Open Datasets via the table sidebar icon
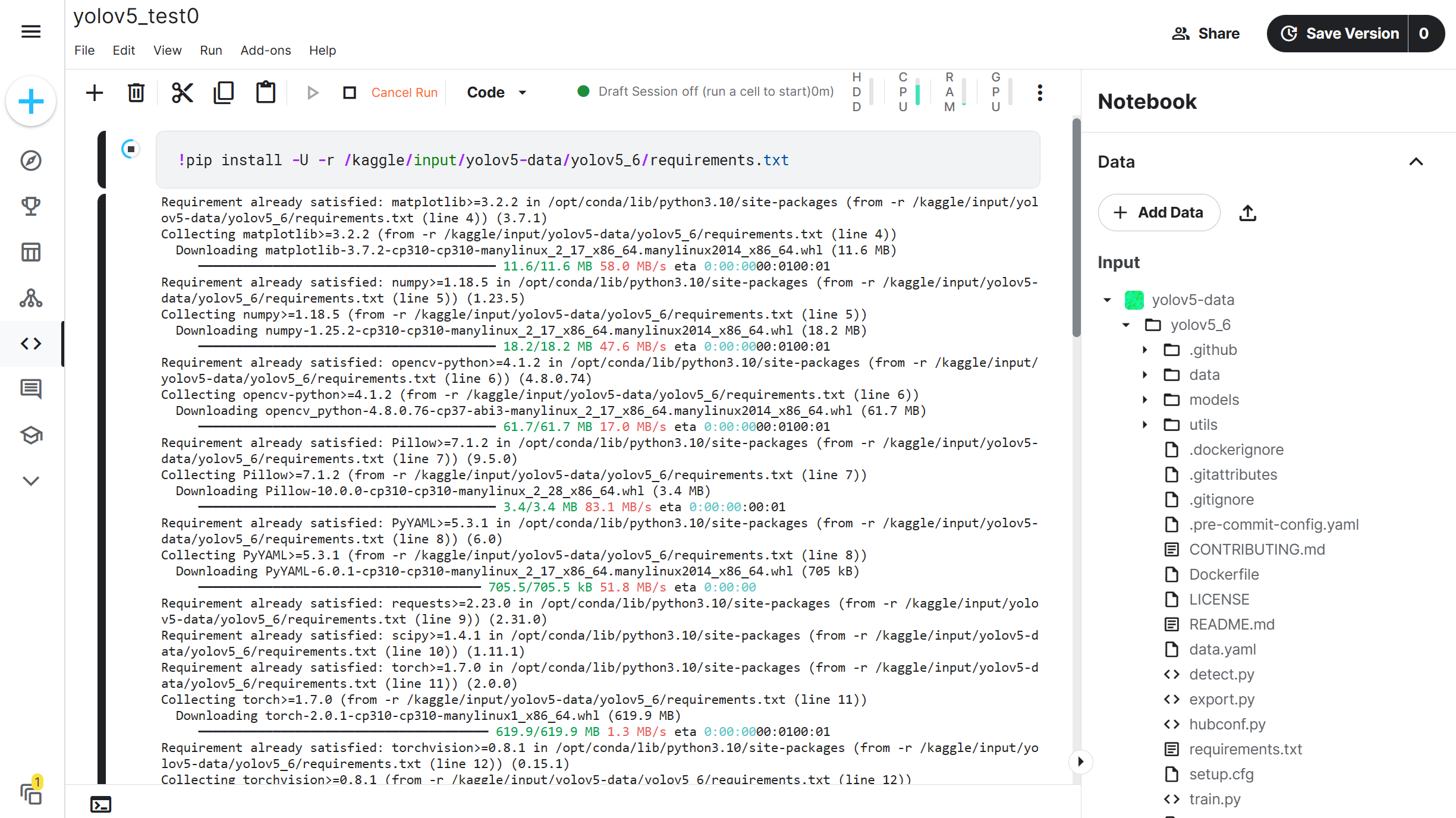This screenshot has height=818, width=1456. coord(30,251)
